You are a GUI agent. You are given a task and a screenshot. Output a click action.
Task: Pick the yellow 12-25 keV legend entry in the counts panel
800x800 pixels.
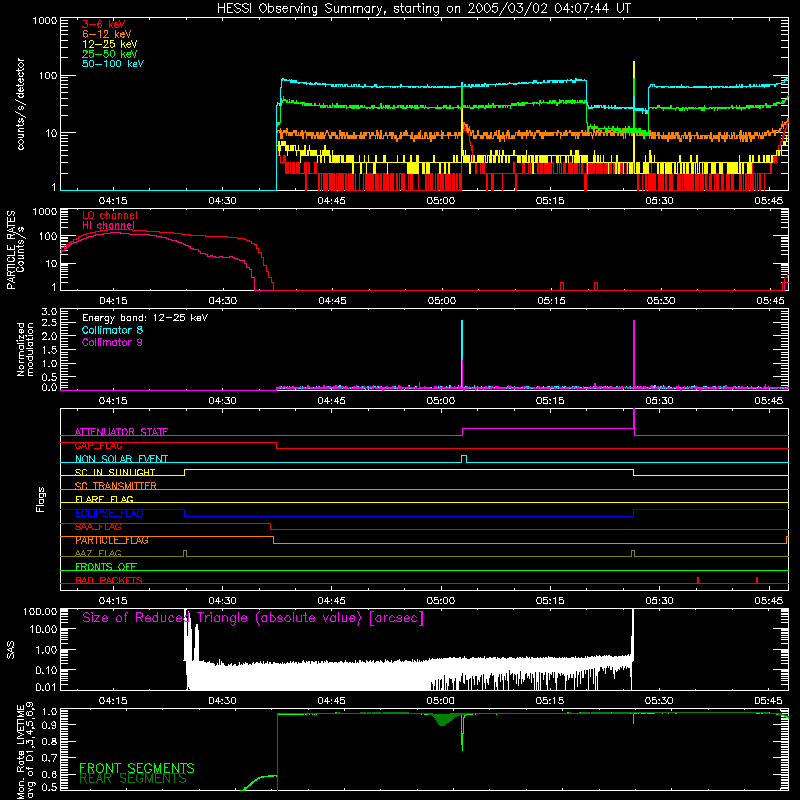(110, 44)
